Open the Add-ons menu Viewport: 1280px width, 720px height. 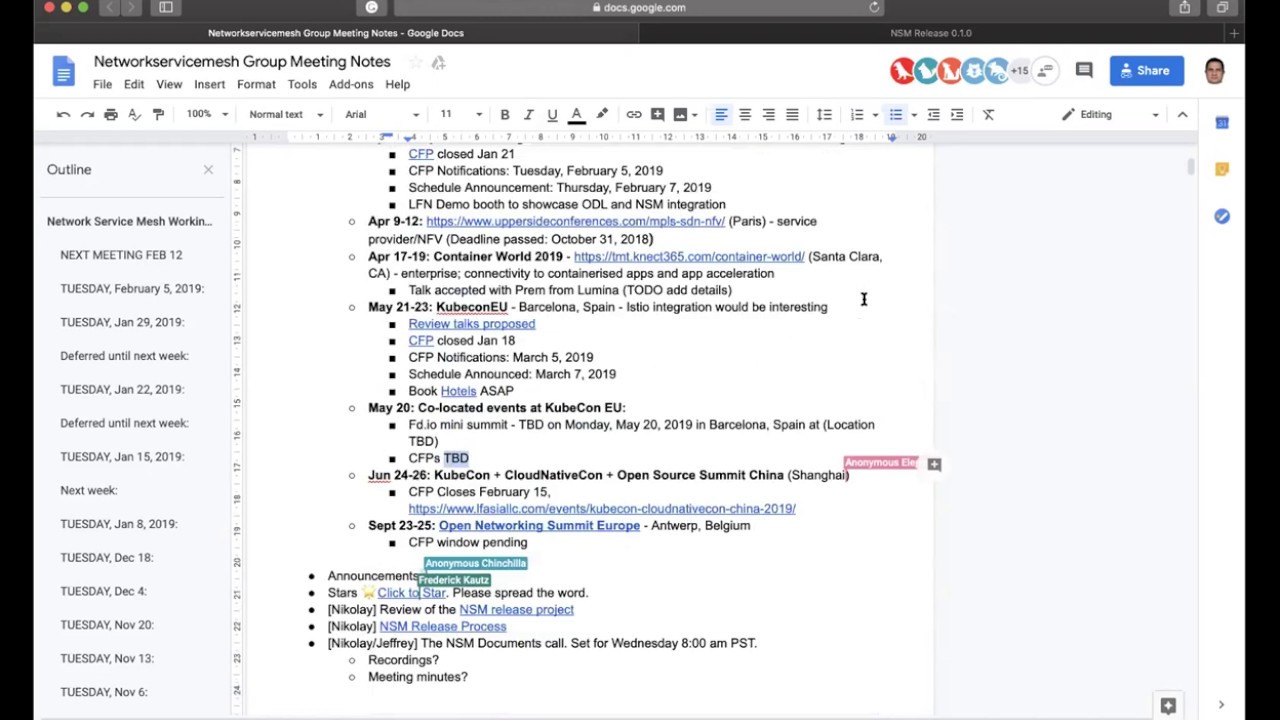coord(351,84)
